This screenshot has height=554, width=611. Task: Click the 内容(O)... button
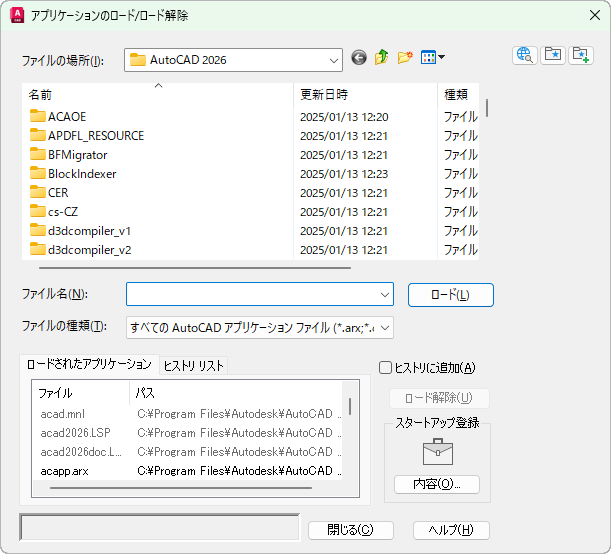436,484
